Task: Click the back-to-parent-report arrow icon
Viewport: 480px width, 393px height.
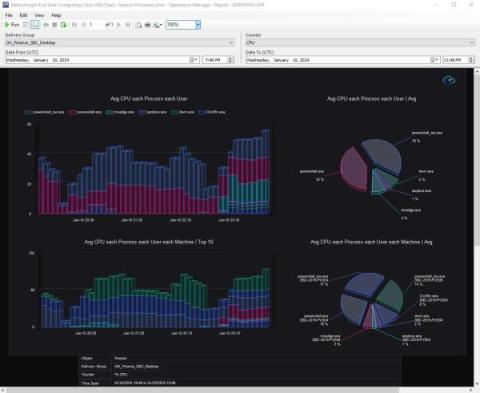Action: pos(46,25)
